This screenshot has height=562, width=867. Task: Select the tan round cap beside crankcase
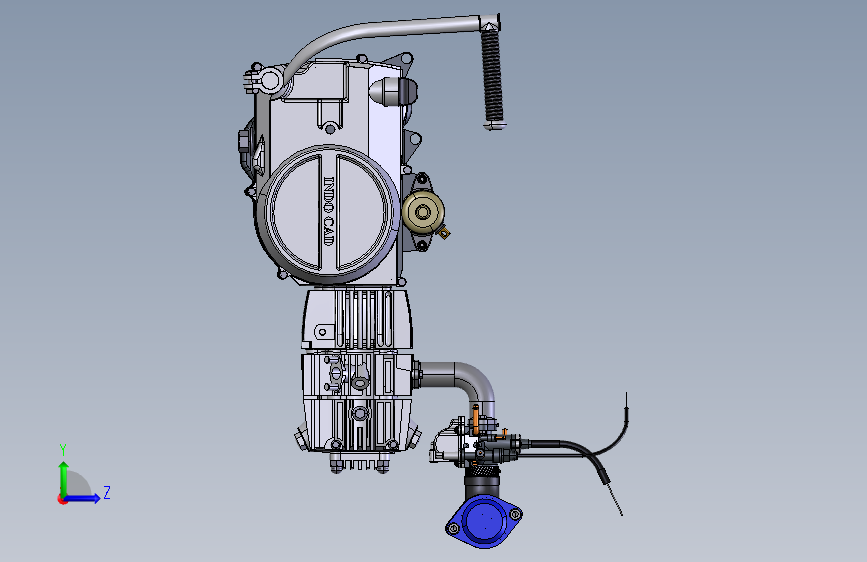(x=423, y=212)
